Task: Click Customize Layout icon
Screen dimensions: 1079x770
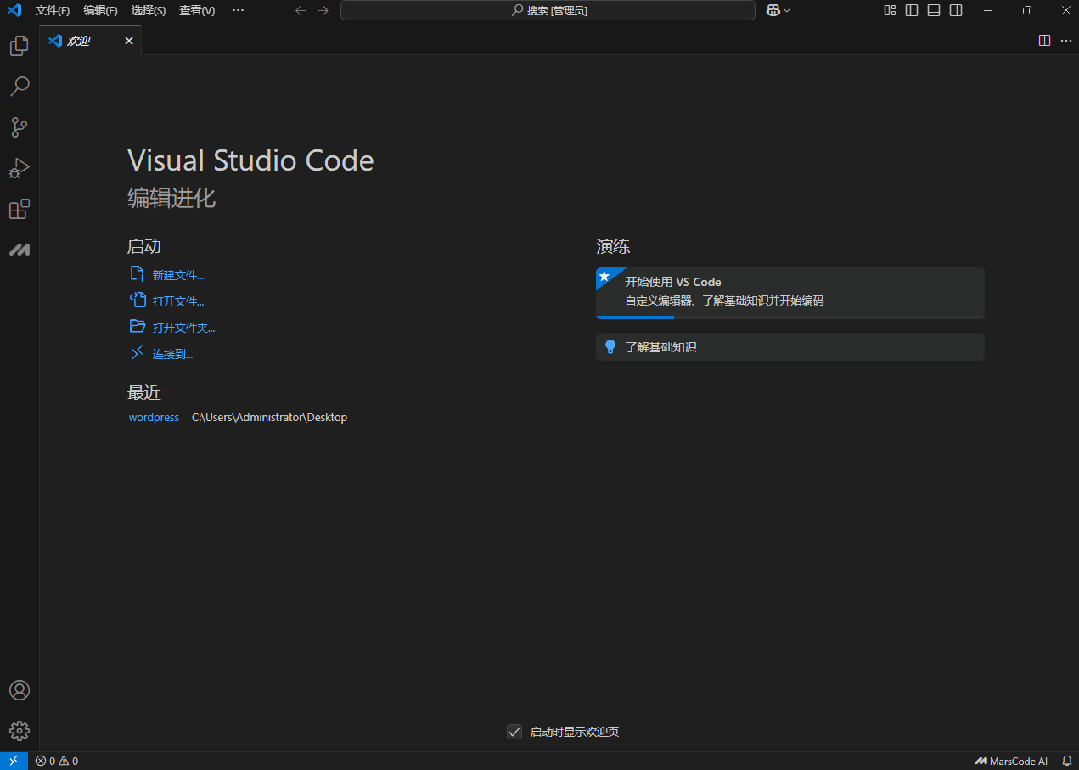Action: (890, 10)
